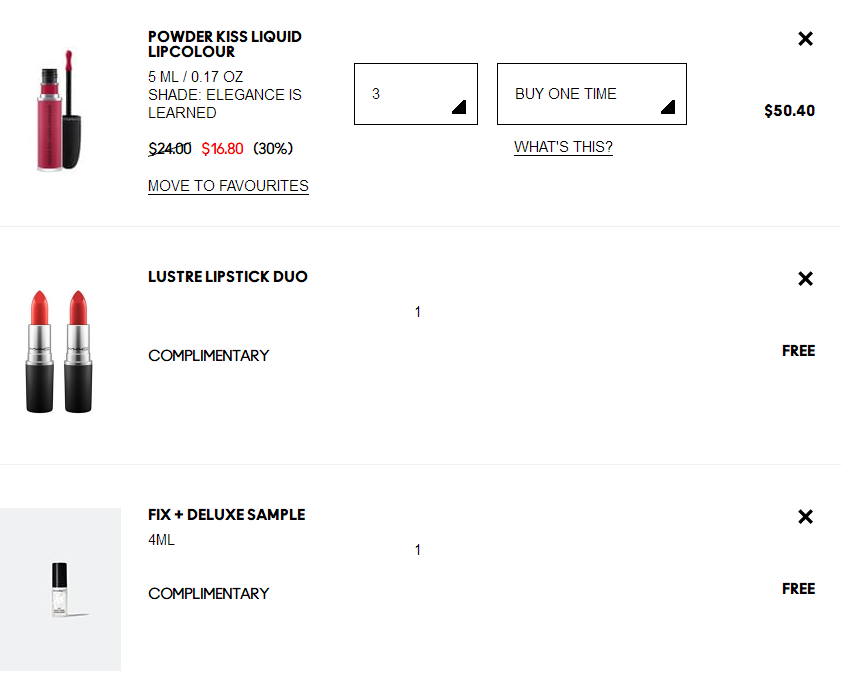841x679 pixels.
Task: Remove Powder Kiss Liquid Lipcolour from cart
Action: (805, 39)
